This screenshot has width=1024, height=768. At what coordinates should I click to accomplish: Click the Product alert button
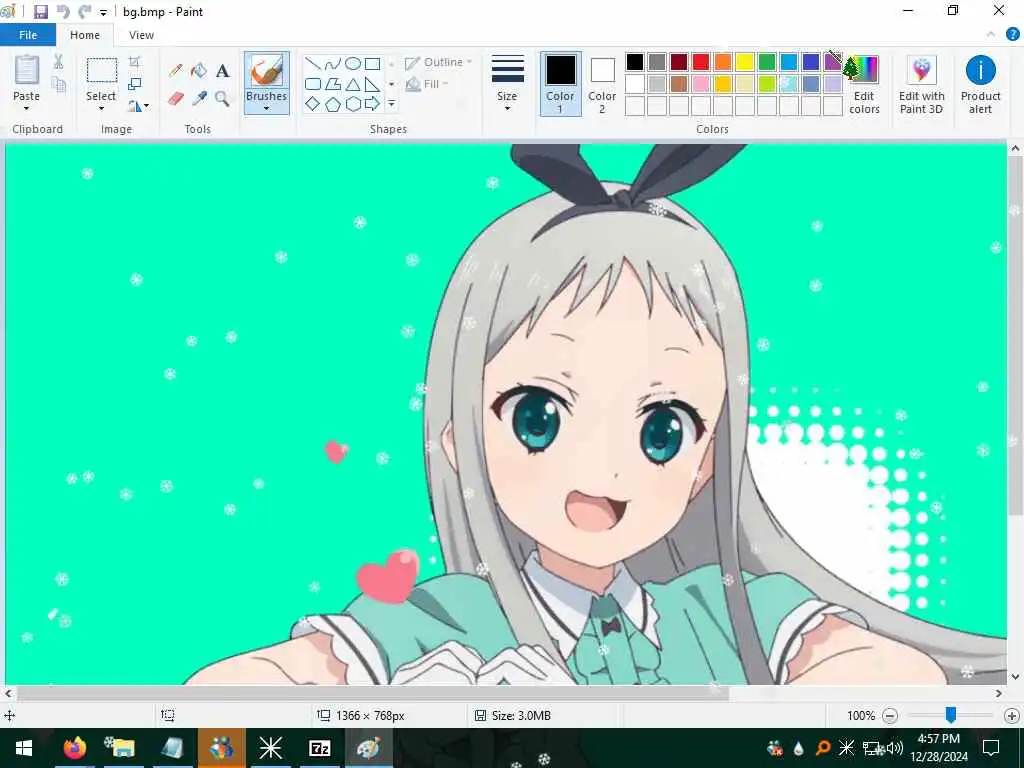[x=980, y=84]
